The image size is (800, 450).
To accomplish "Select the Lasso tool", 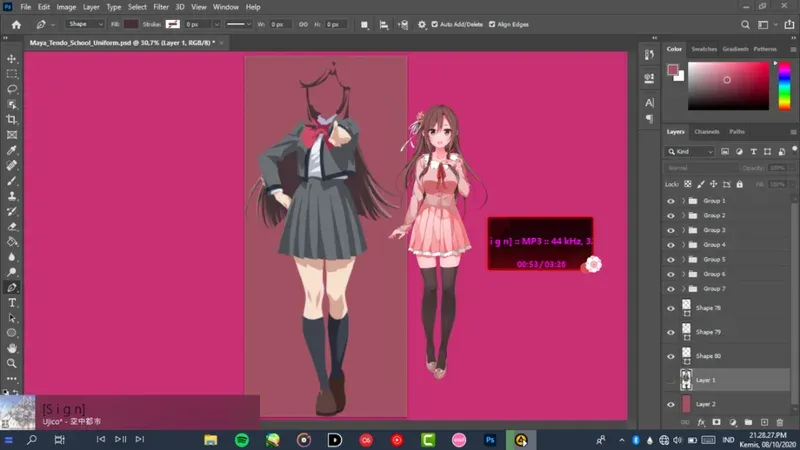I will click(x=12, y=89).
